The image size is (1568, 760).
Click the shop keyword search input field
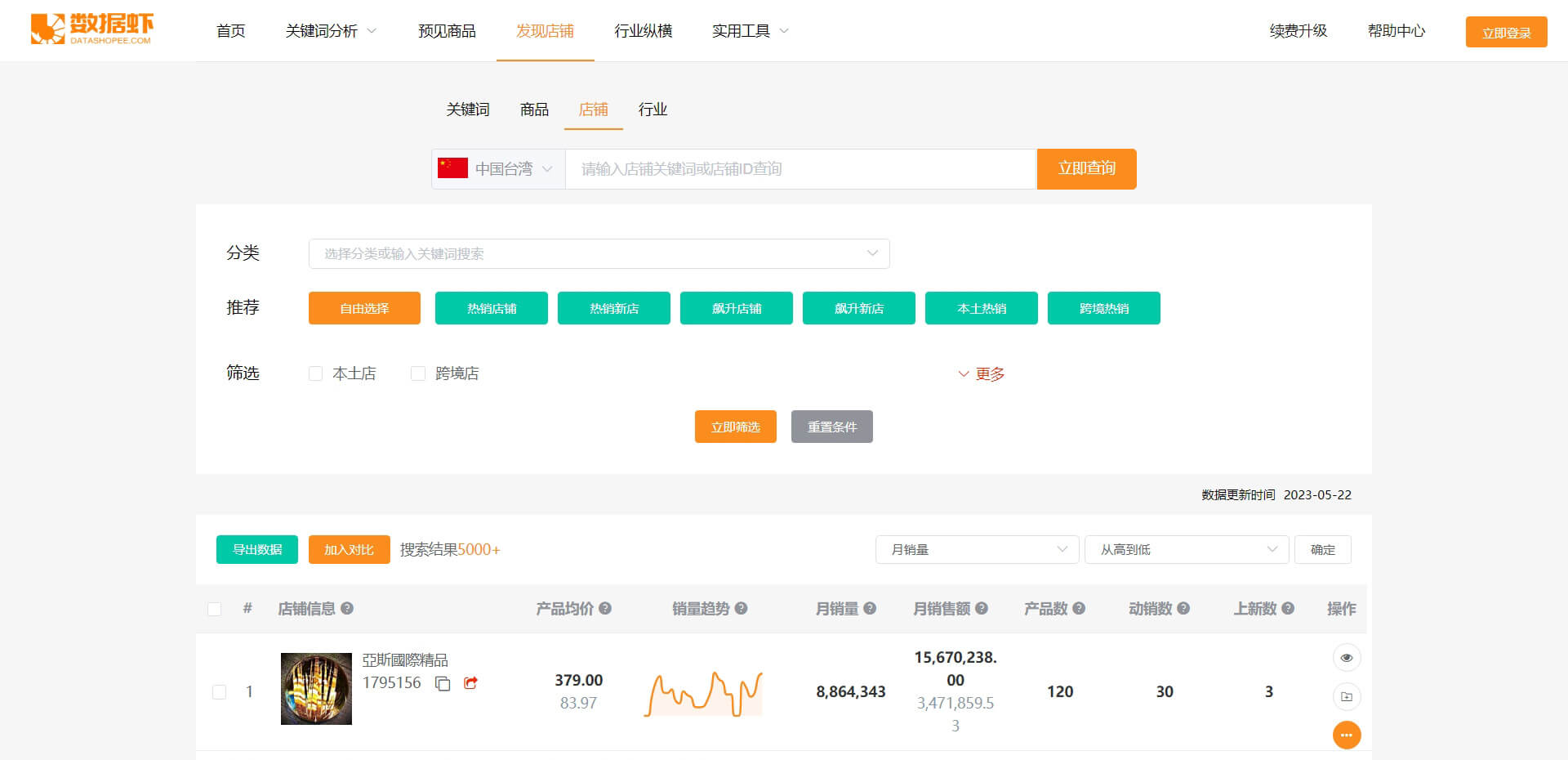800,169
